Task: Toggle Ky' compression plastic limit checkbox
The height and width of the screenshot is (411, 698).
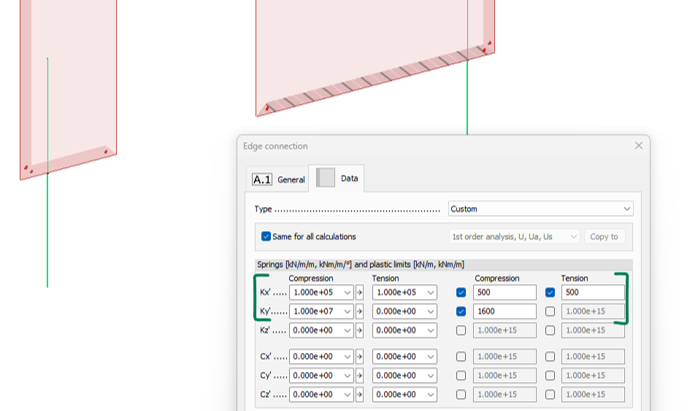Action: coord(461,311)
